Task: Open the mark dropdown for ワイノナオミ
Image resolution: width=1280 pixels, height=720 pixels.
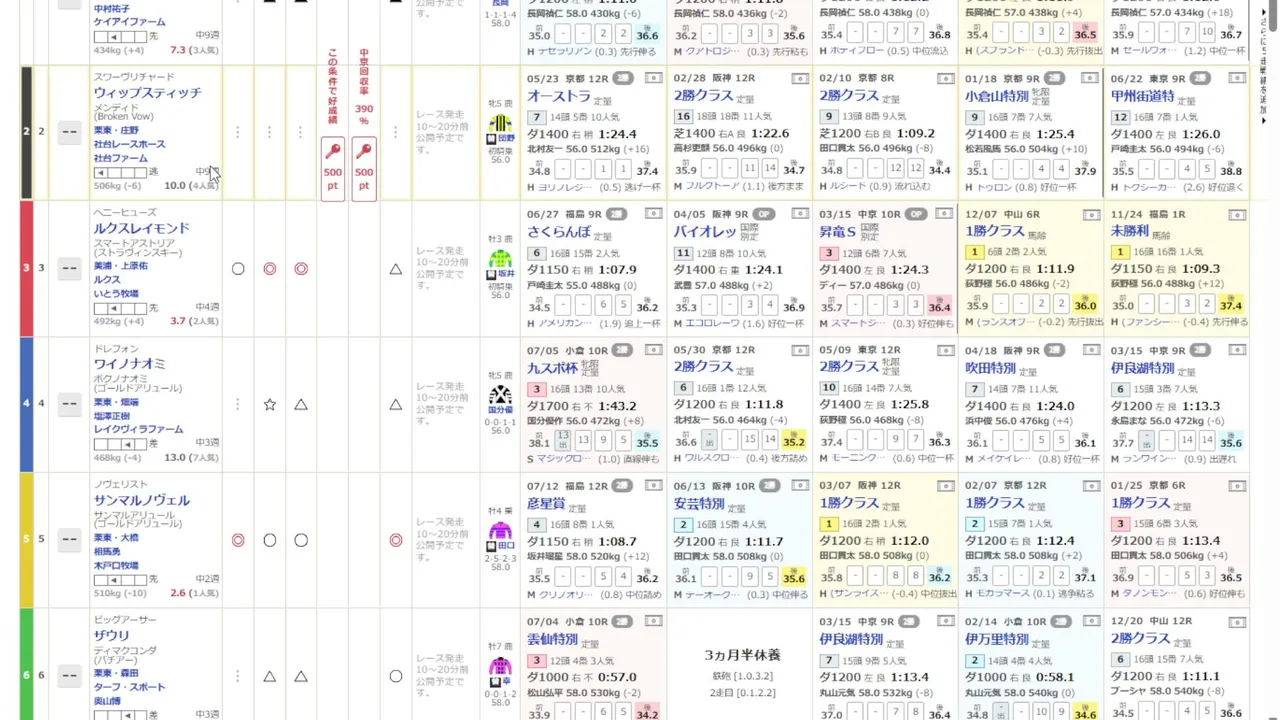Action: click(69, 404)
